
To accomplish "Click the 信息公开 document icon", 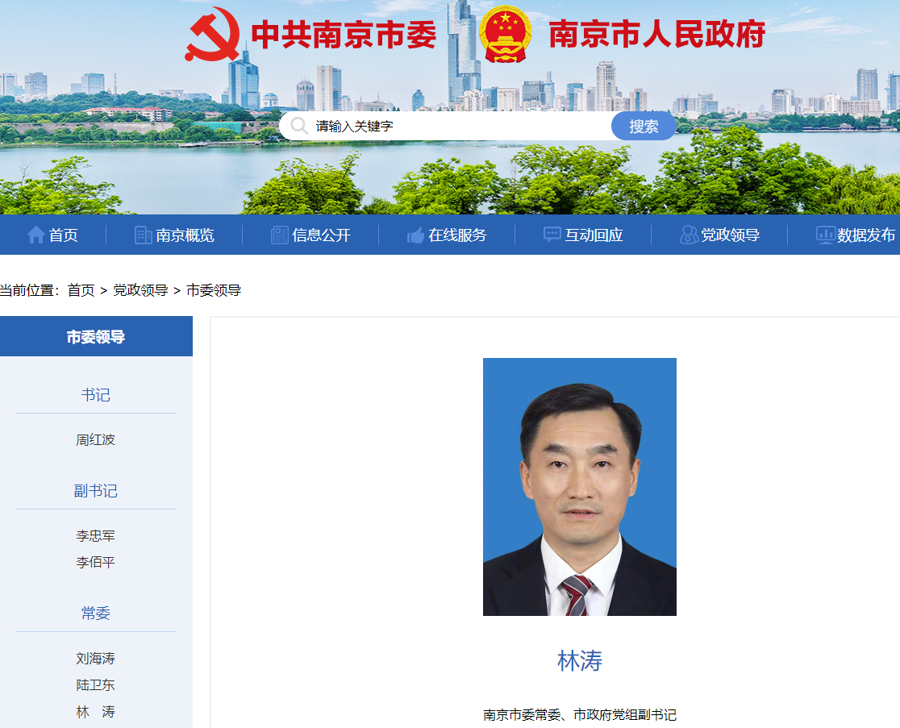I will [x=279, y=235].
